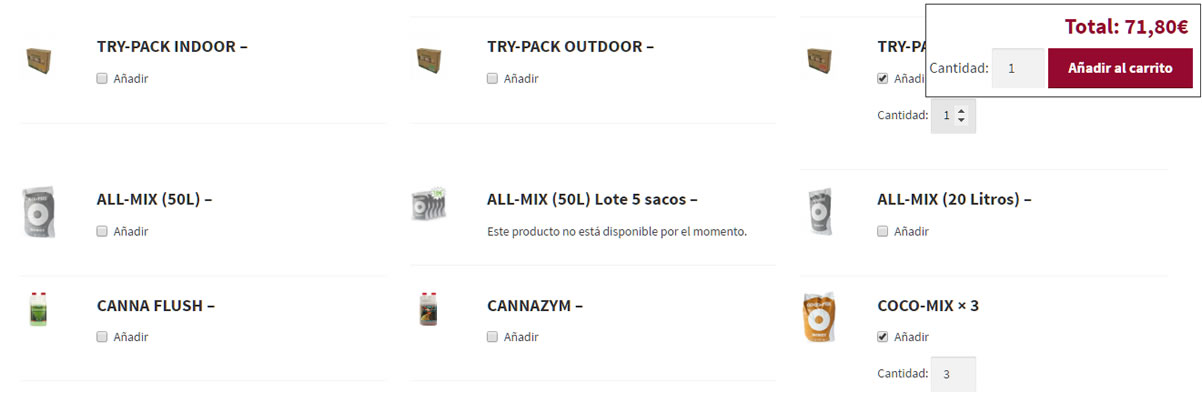Click the CANNA FLUSH bottle image
Viewport: 1202px width, 403px height.
tap(38, 309)
